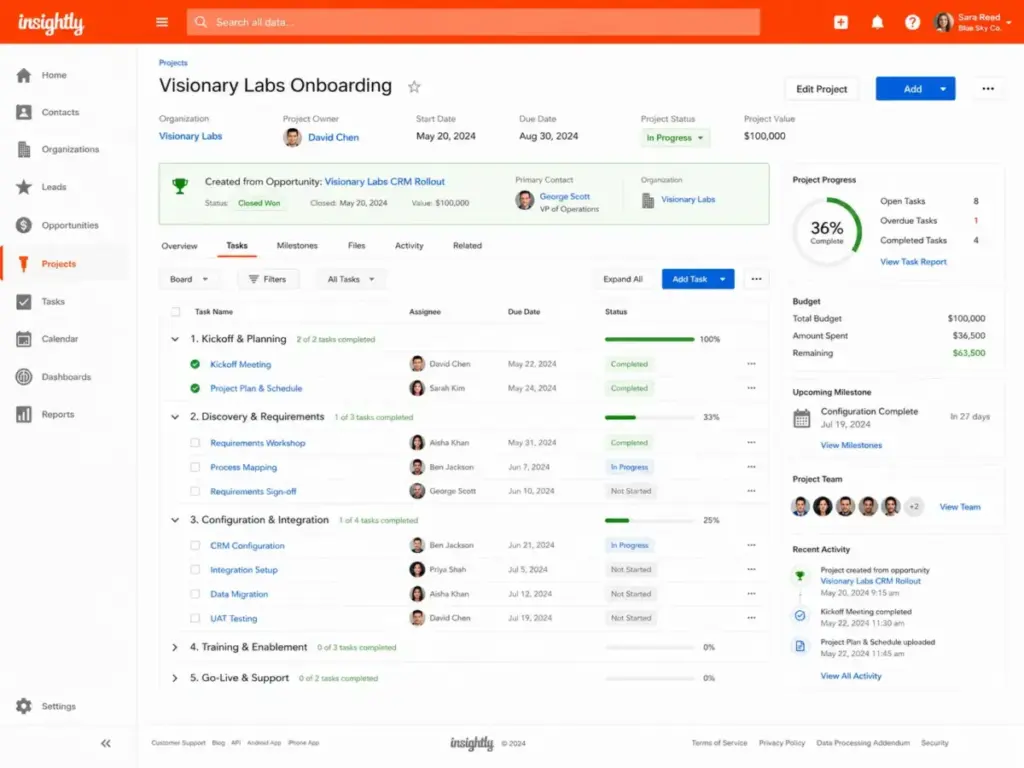This screenshot has width=1024, height=768.
Task: Open the Visionary Labs CRM Rollout opportunity link
Action: point(385,182)
